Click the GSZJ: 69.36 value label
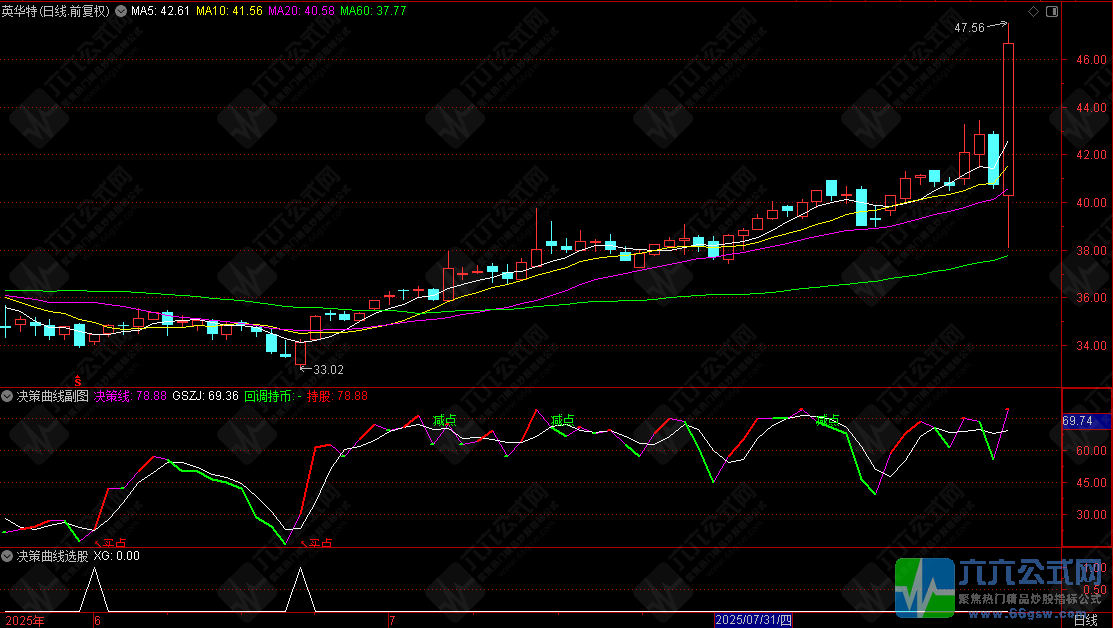This screenshot has width=1113, height=628. pos(205,396)
